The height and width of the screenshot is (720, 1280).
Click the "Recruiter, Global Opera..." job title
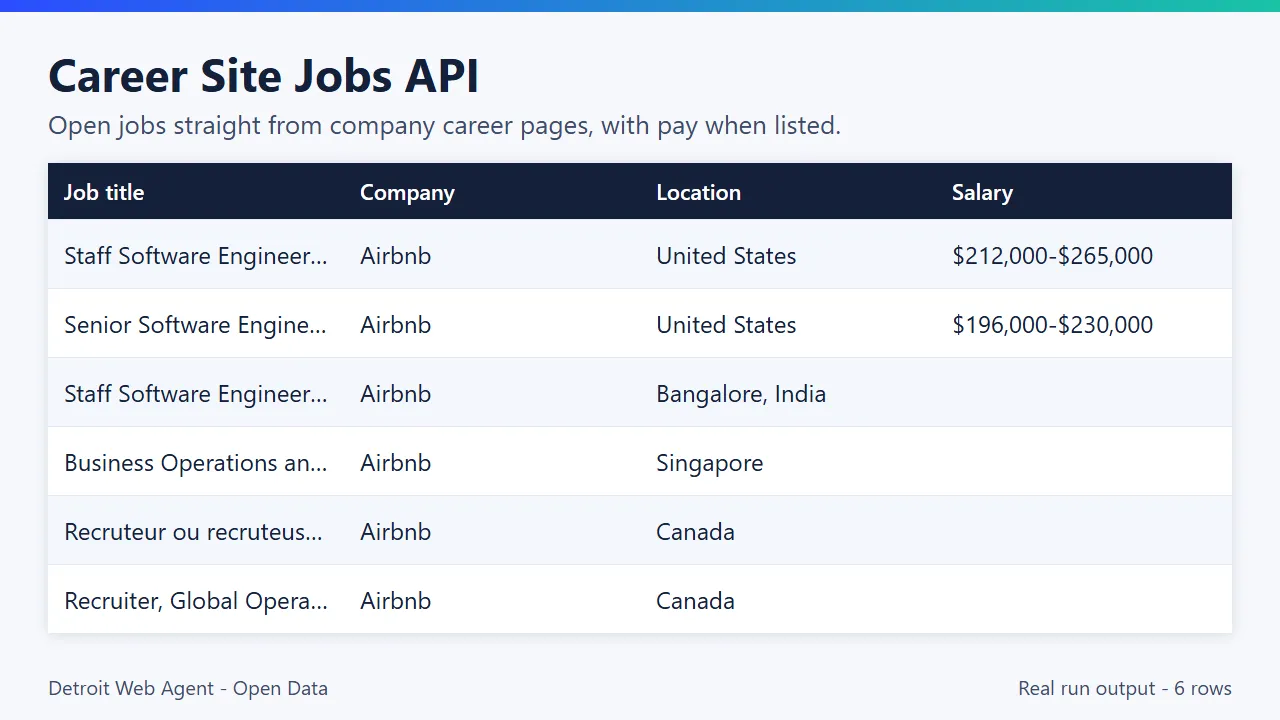pyautogui.click(x=196, y=601)
